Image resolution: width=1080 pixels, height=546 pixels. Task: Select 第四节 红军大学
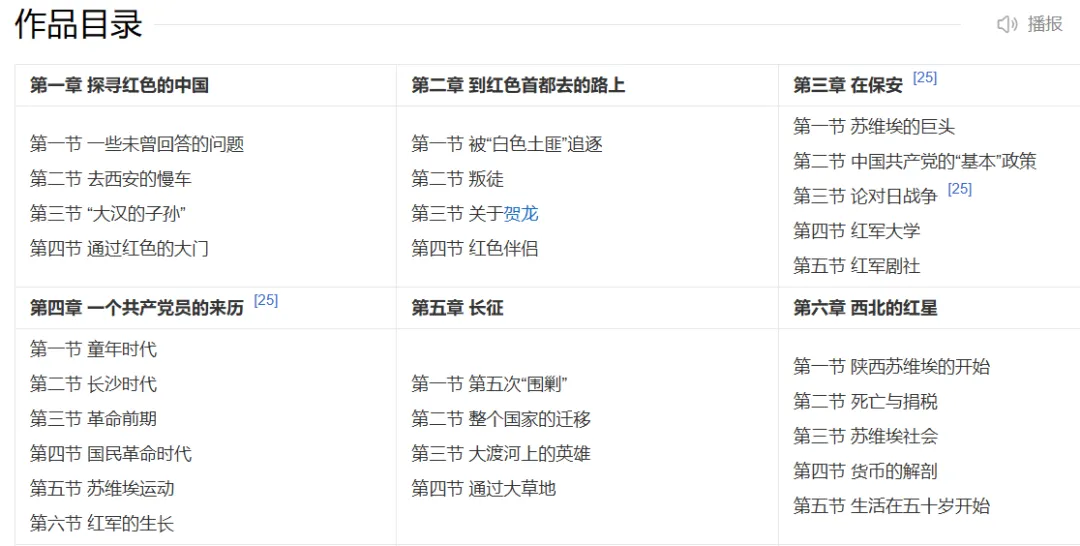coord(856,231)
